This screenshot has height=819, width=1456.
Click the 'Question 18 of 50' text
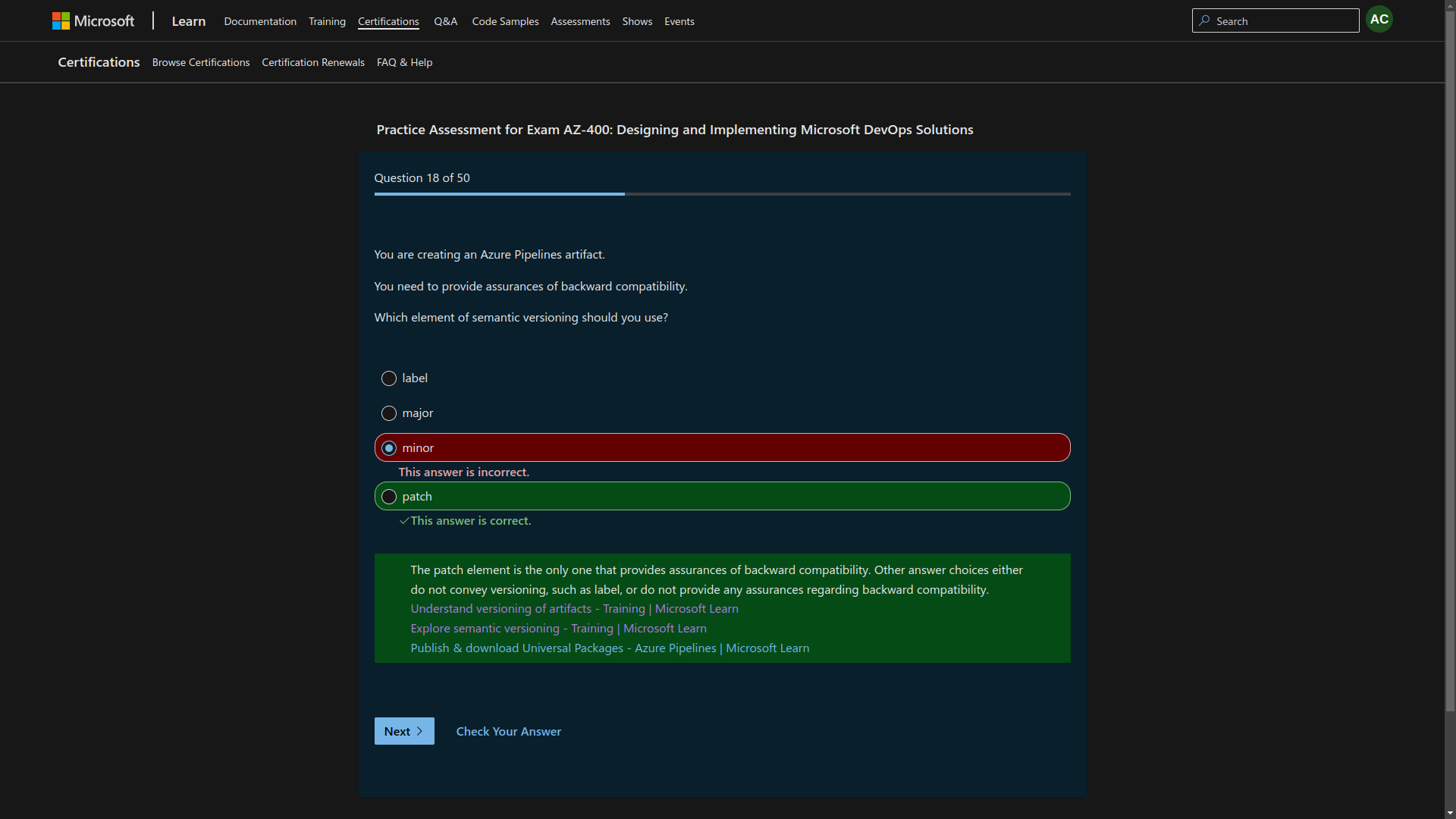(x=422, y=177)
